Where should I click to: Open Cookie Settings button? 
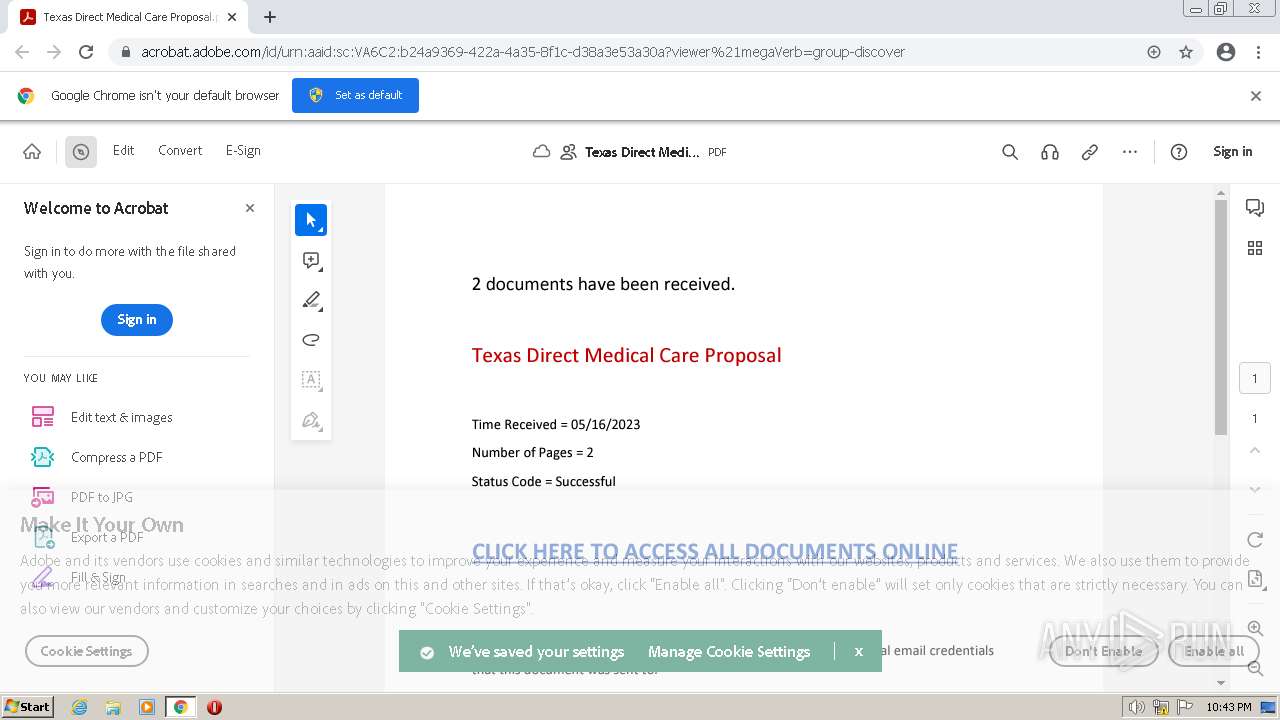86,651
